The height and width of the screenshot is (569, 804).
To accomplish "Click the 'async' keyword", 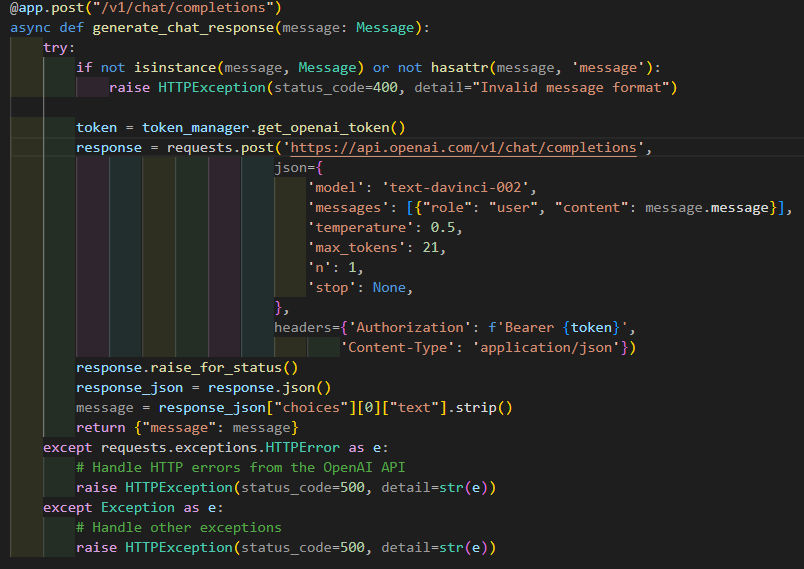I will [x=30, y=28].
